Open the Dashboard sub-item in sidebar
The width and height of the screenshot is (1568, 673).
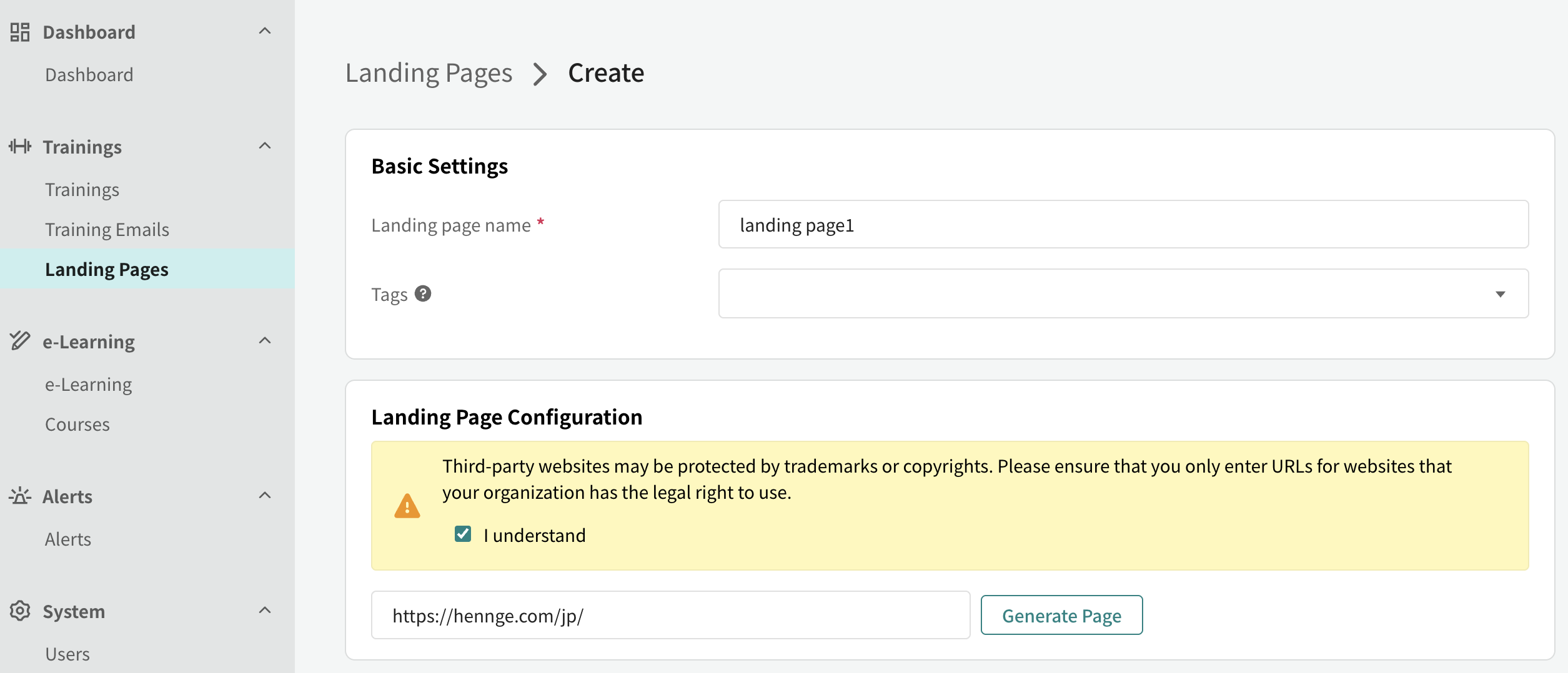(x=89, y=75)
